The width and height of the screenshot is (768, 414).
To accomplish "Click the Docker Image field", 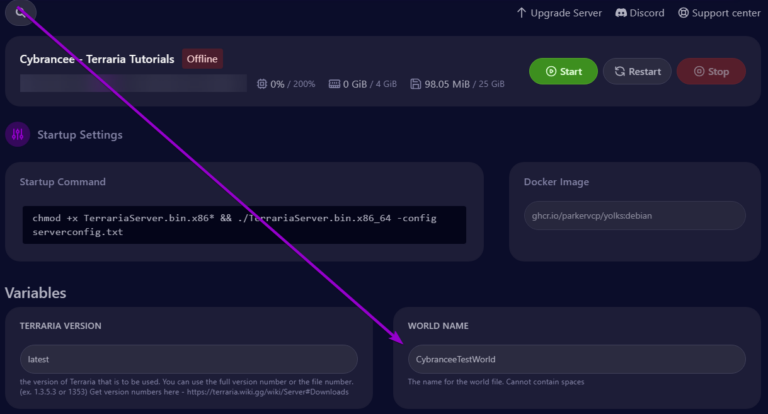I will 635,216.
